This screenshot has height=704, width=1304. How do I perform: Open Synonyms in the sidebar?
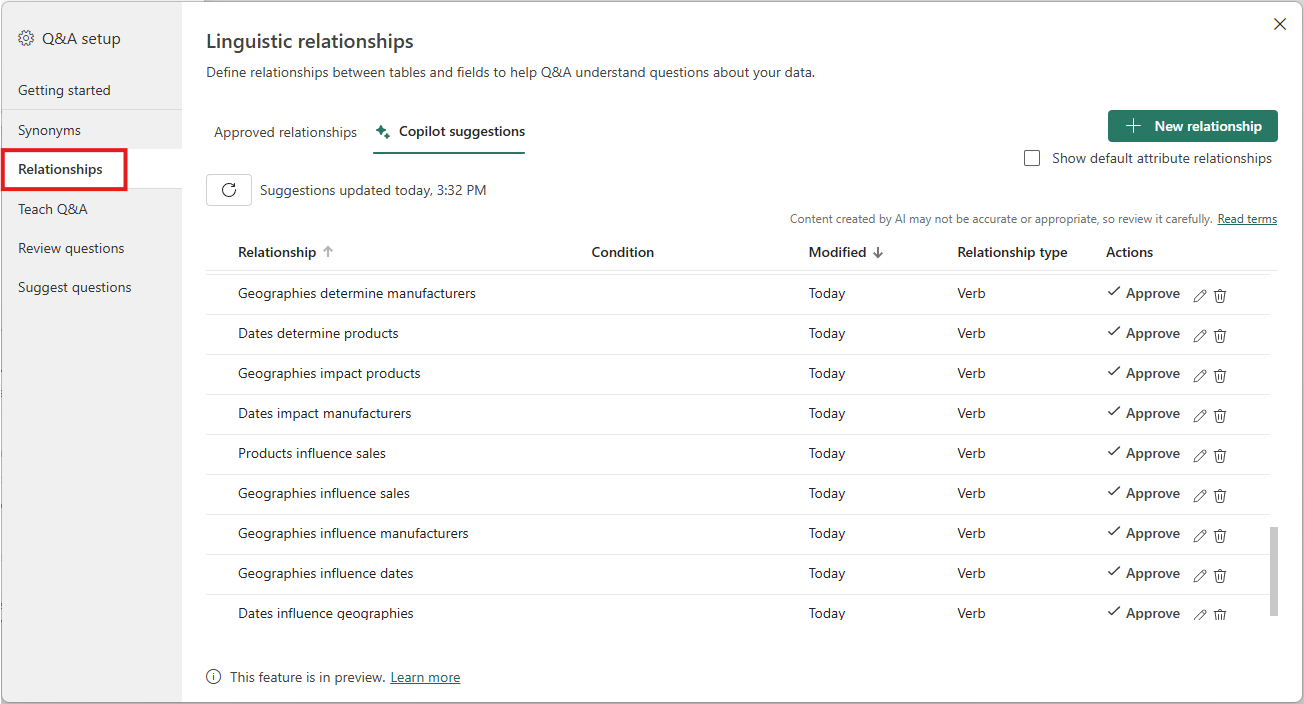49,130
